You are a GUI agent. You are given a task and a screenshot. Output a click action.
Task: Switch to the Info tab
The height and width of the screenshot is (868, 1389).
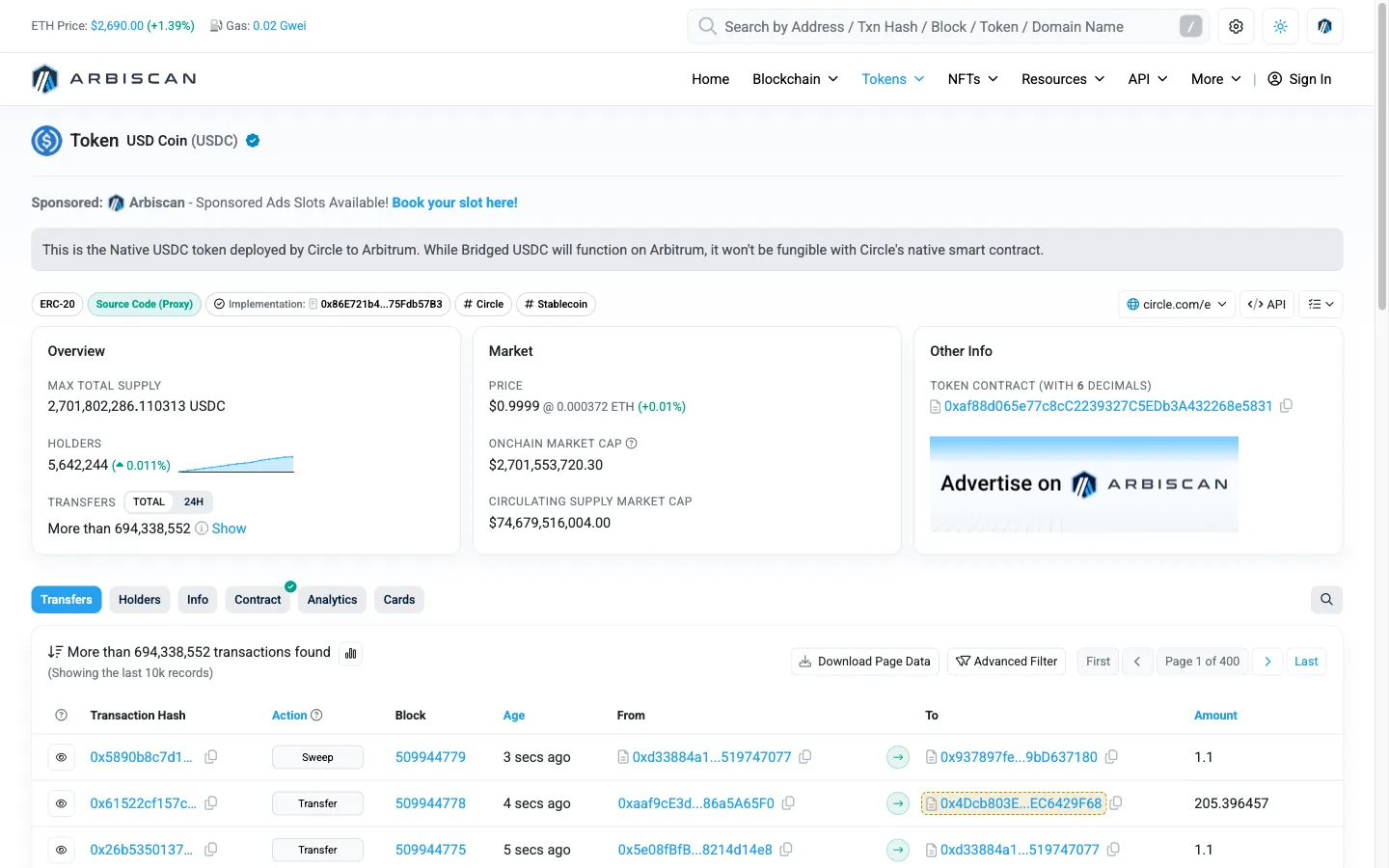pyautogui.click(x=198, y=600)
